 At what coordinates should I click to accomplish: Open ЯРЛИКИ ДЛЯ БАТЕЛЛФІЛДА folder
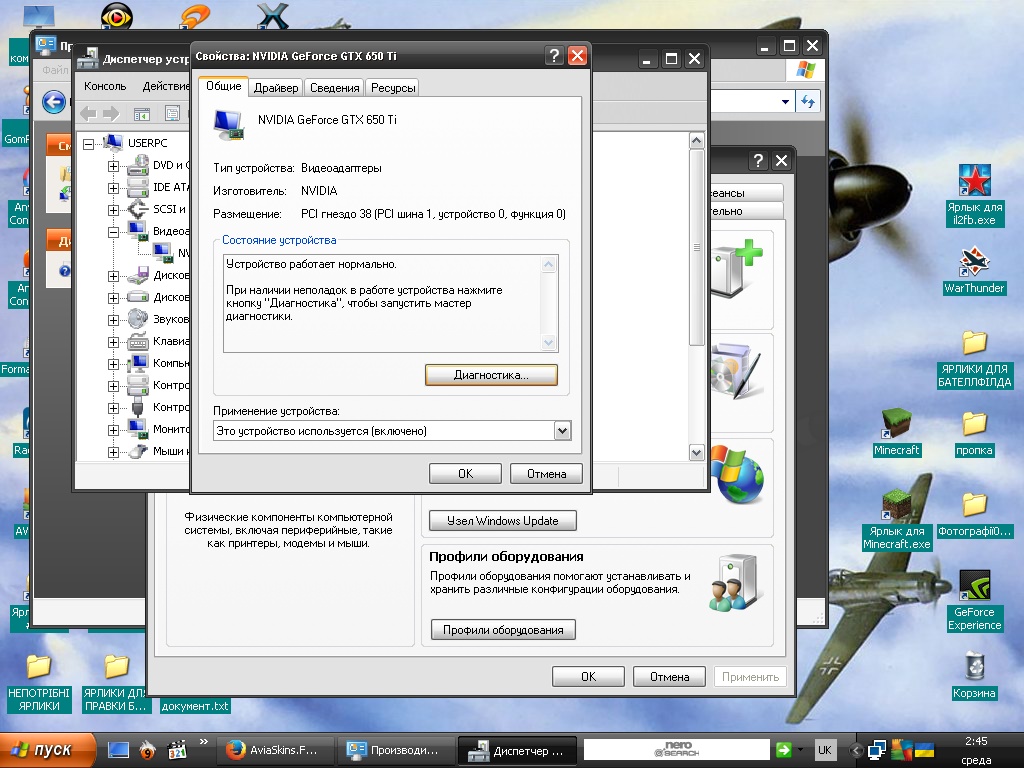(974, 359)
